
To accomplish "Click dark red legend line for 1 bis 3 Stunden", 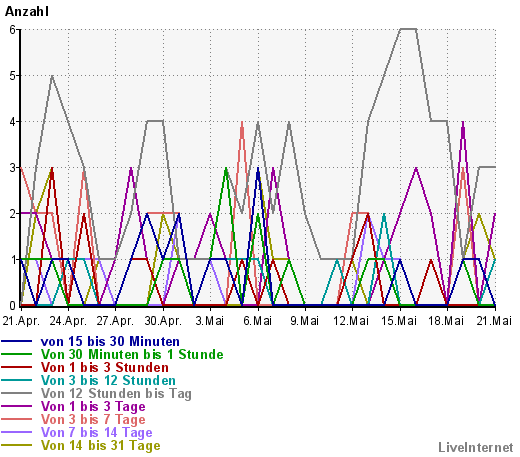I will click(x=17, y=367).
